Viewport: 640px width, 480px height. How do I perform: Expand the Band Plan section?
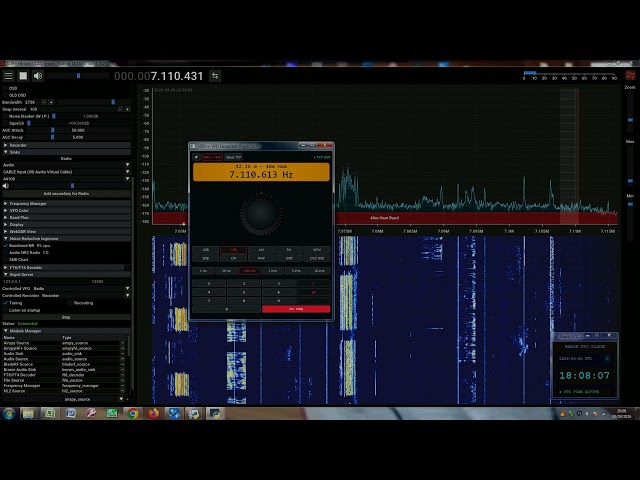pos(66,218)
